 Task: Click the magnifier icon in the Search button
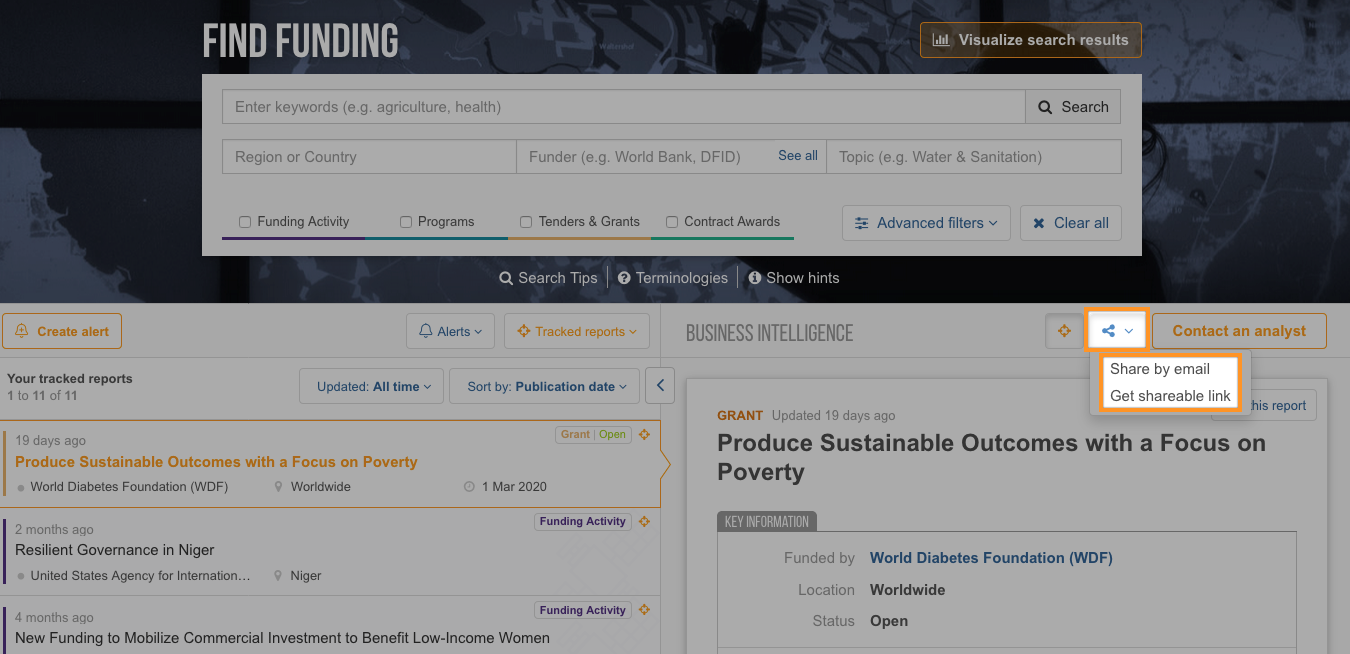(x=1045, y=107)
